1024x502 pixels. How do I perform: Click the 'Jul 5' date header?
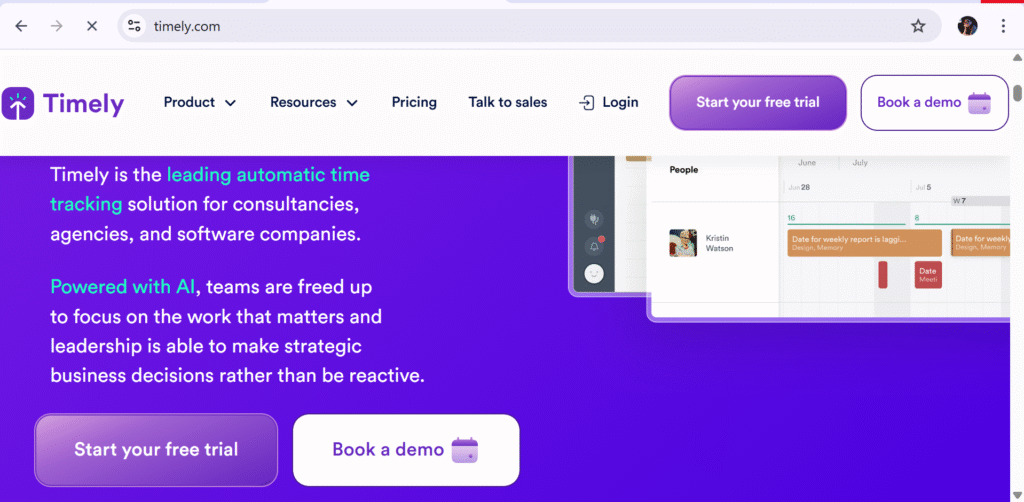(x=923, y=187)
